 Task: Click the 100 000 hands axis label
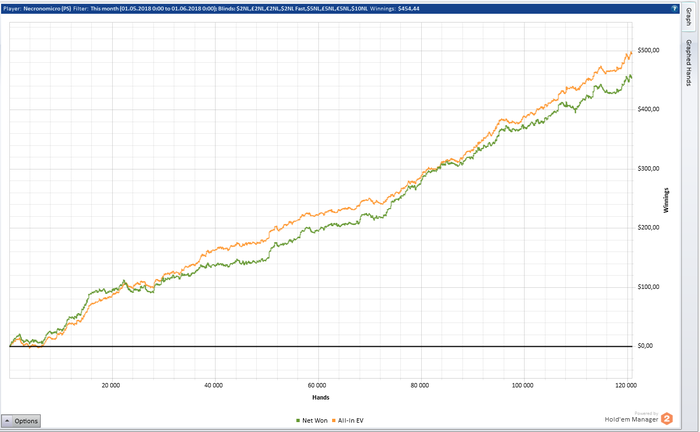(522, 386)
